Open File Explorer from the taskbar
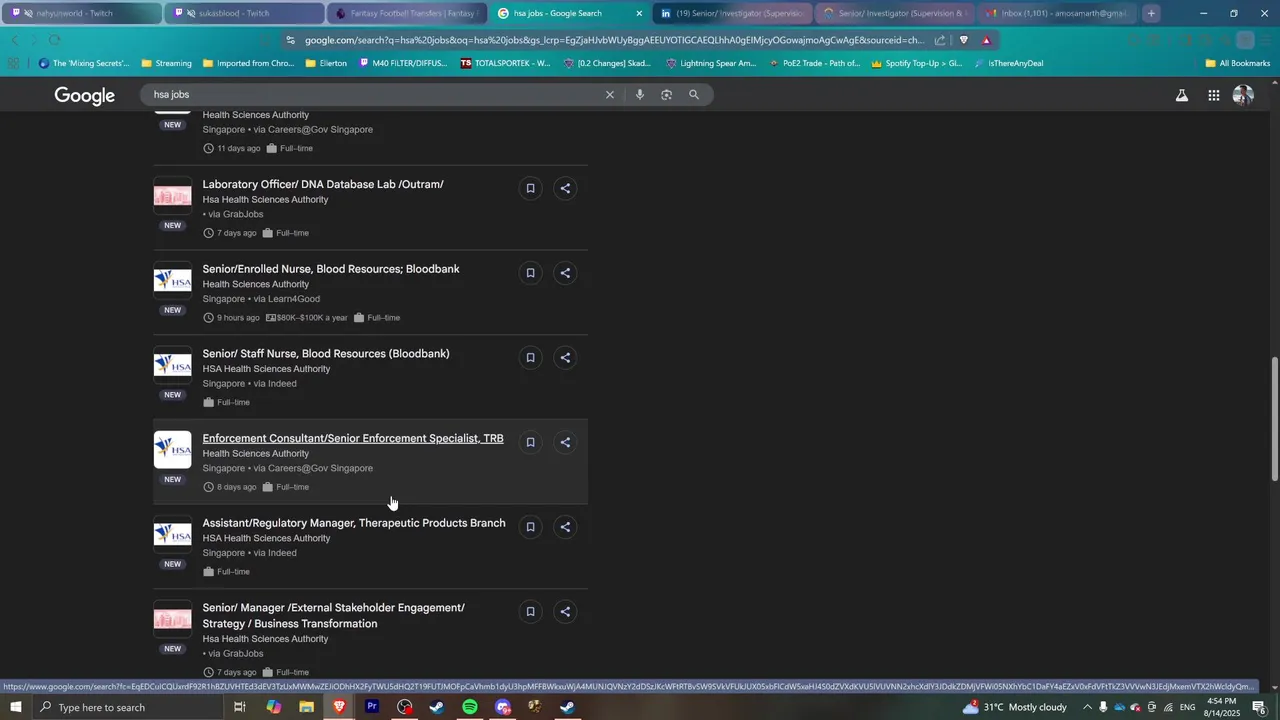 pyautogui.click(x=306, y=707)
